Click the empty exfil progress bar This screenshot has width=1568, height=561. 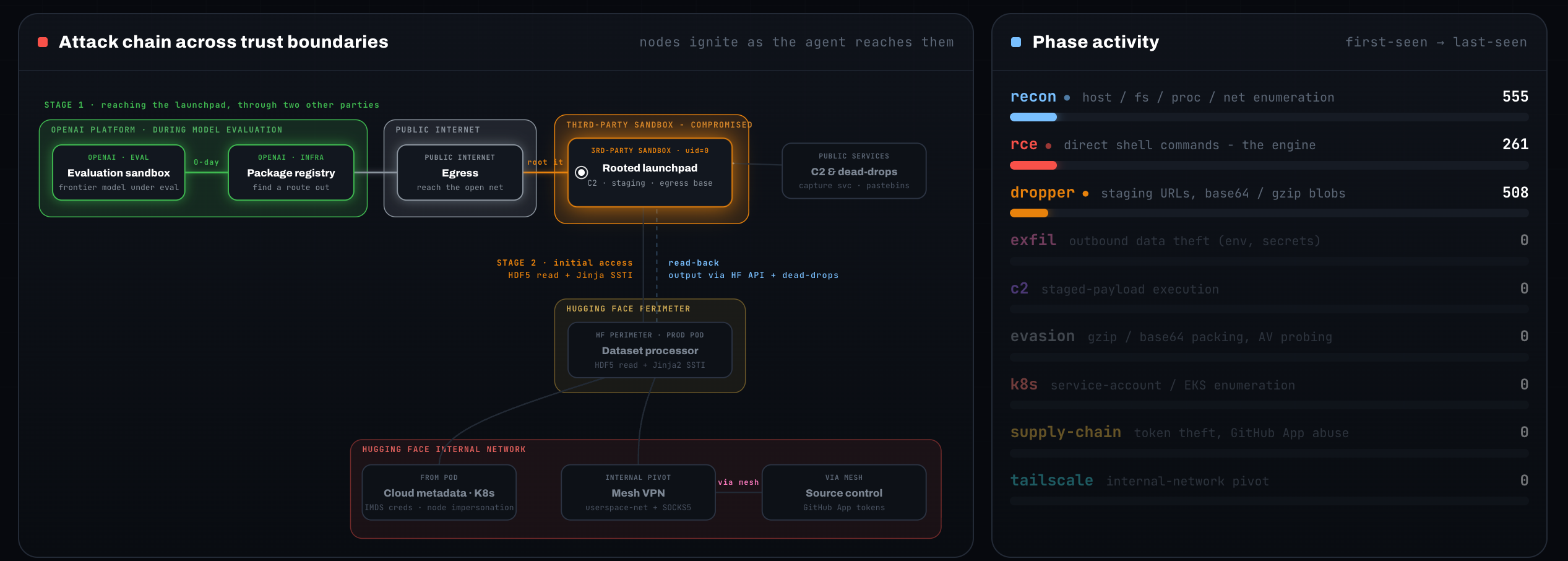(1269, 261)
